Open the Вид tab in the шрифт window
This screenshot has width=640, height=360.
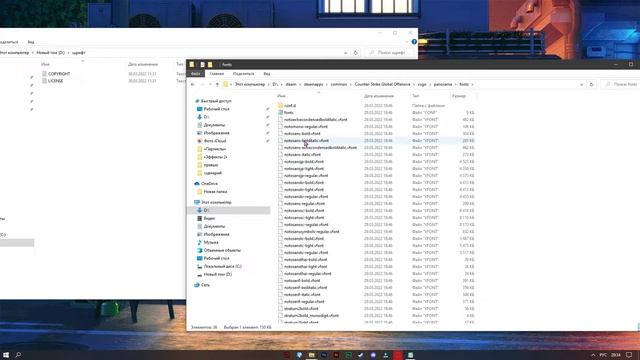pos(31,42)
